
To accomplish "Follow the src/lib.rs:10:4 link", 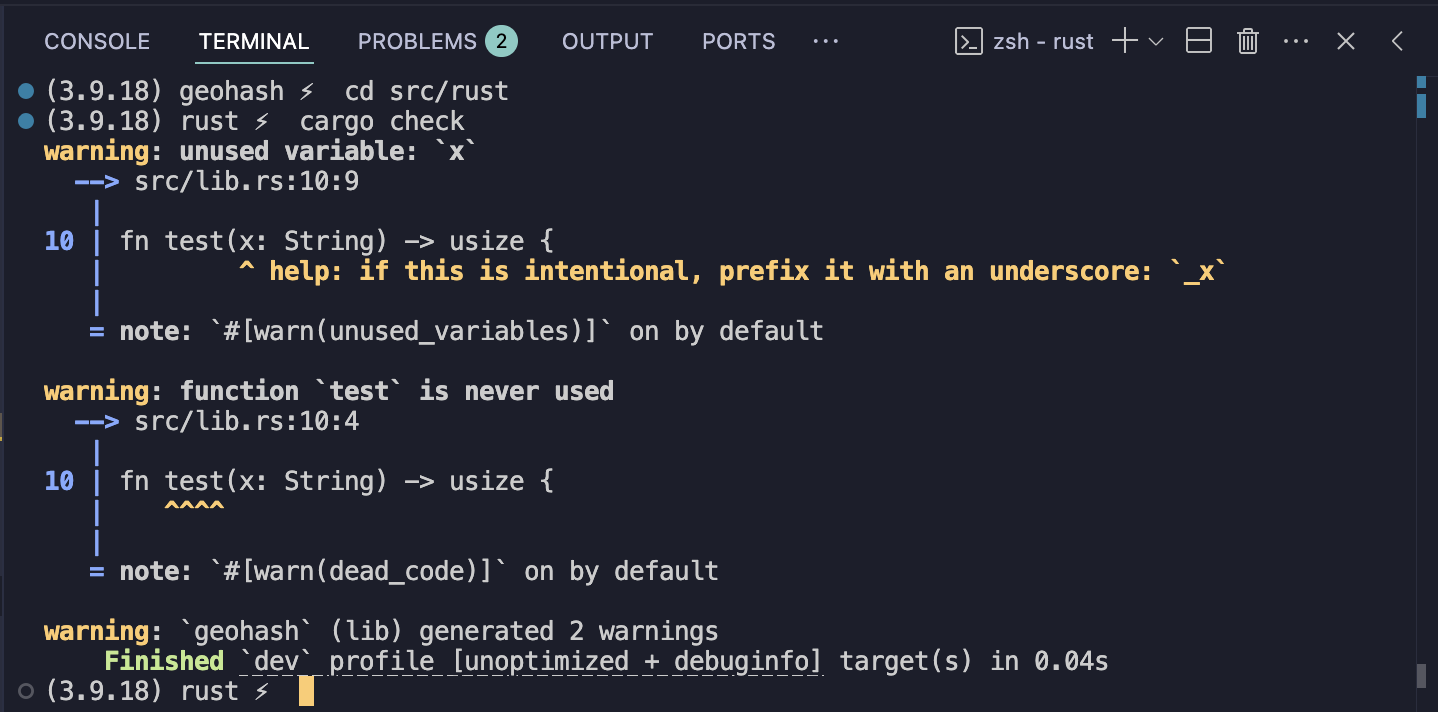I will 247,422.
